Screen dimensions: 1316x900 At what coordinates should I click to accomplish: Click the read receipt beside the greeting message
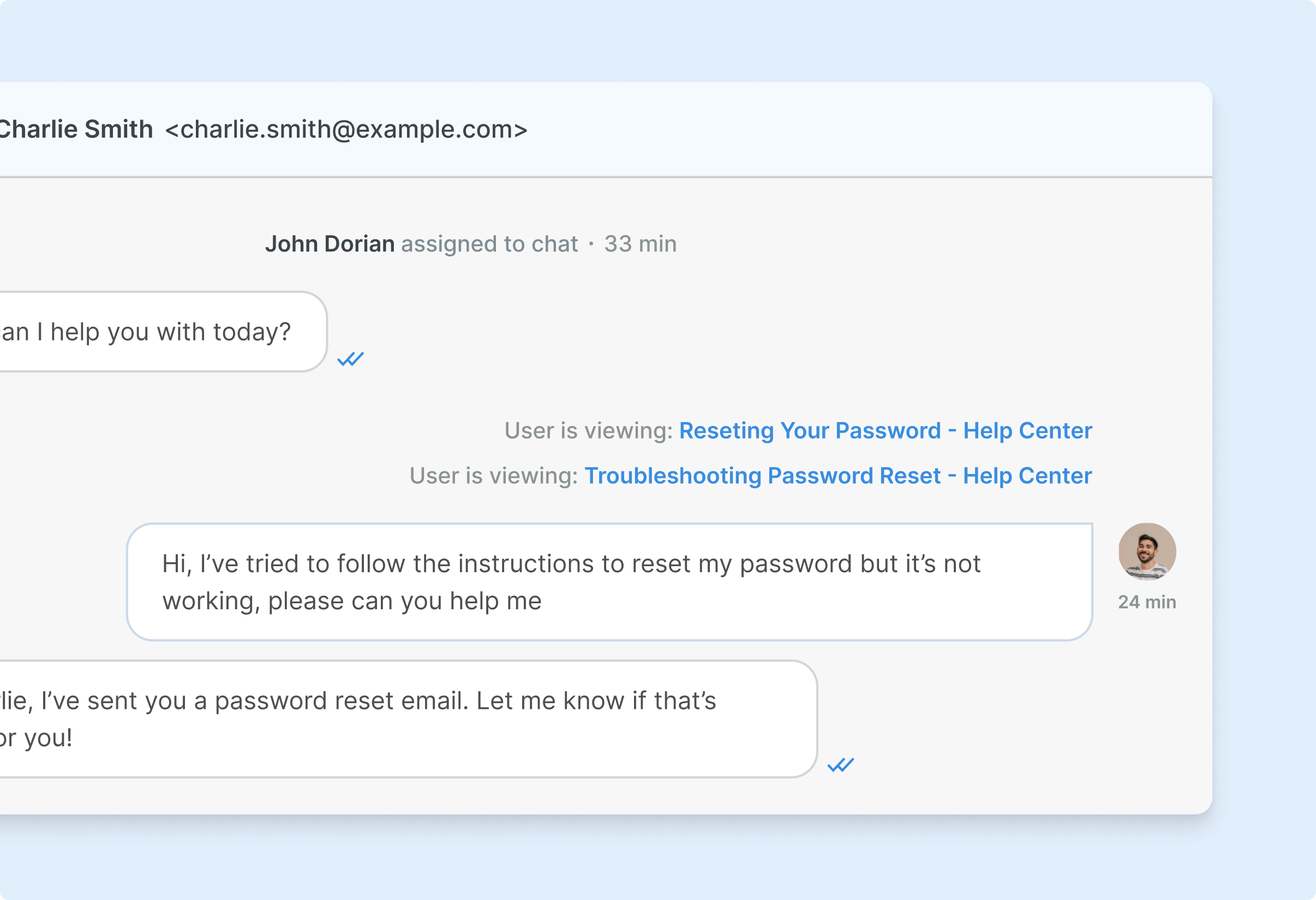click(350, 359)
